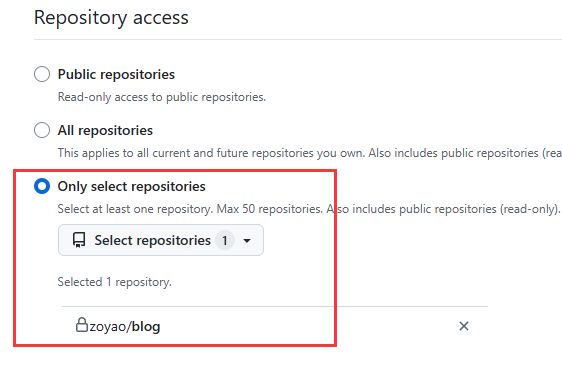The width and height of the screenshot is (562, 365).
Task: Click the dropdown caret in Select repositories
Action: [247, 241]
